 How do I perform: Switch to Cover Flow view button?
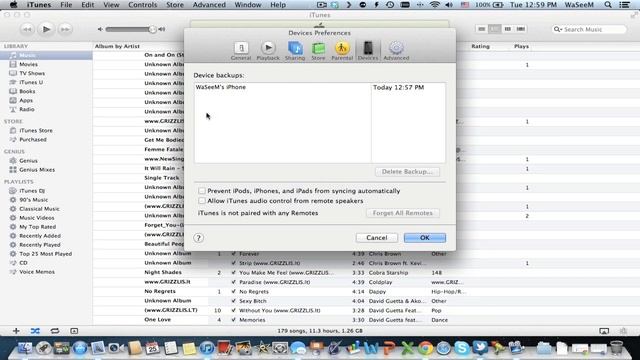click(520, 29)
